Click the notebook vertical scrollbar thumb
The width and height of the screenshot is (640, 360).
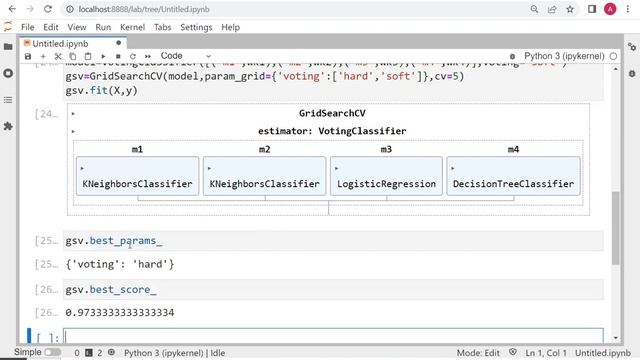(616, 228)
